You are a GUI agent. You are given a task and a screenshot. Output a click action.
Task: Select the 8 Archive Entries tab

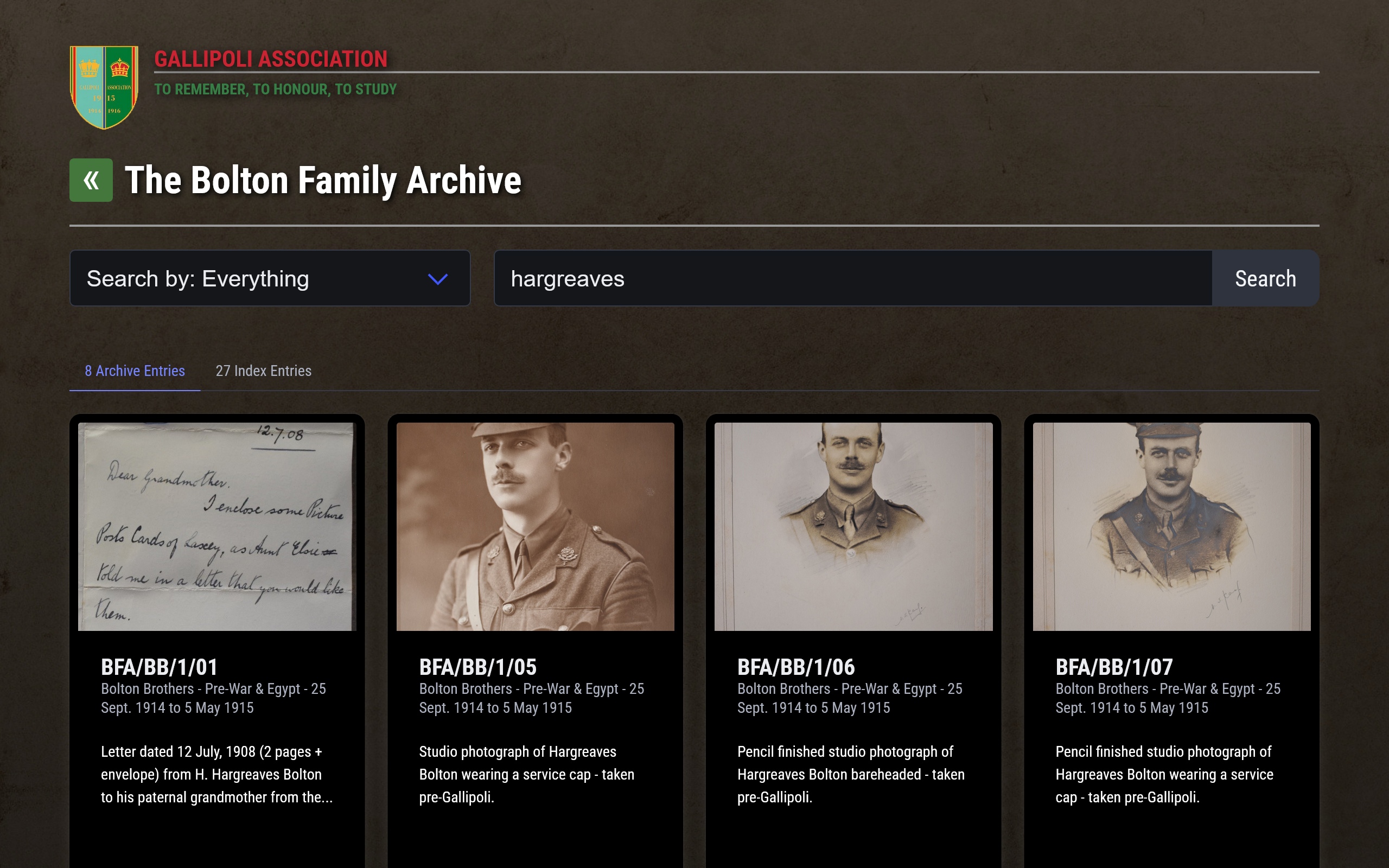point(135,371)
